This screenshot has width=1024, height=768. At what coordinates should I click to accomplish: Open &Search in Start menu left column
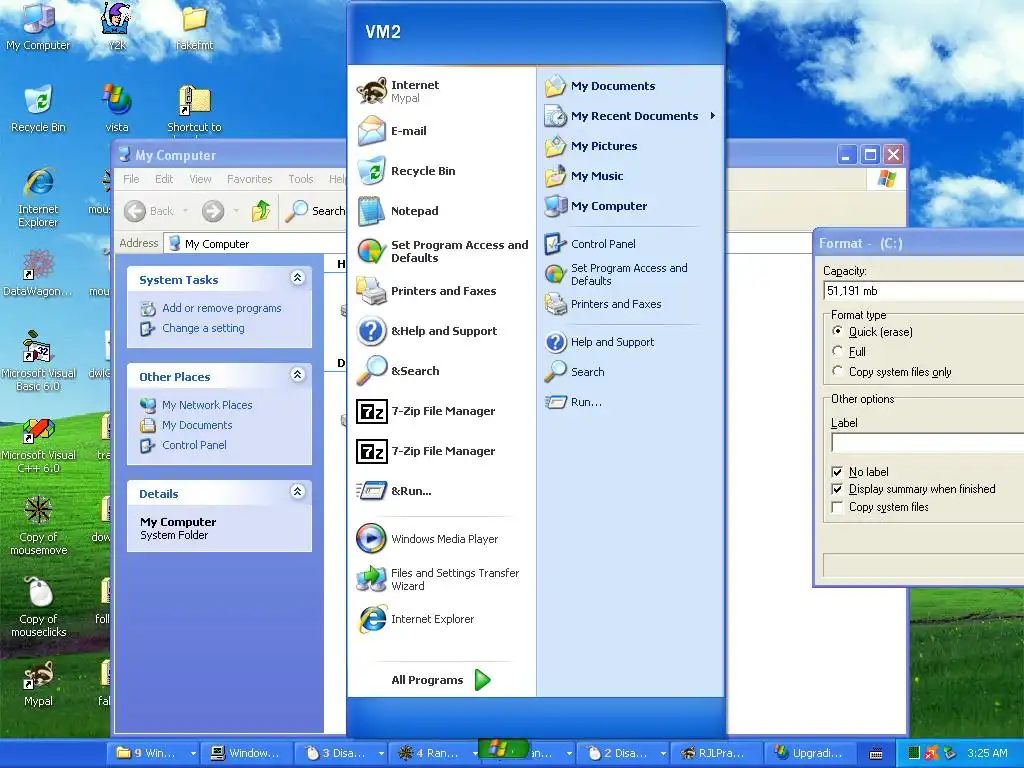tap(441, 371)
